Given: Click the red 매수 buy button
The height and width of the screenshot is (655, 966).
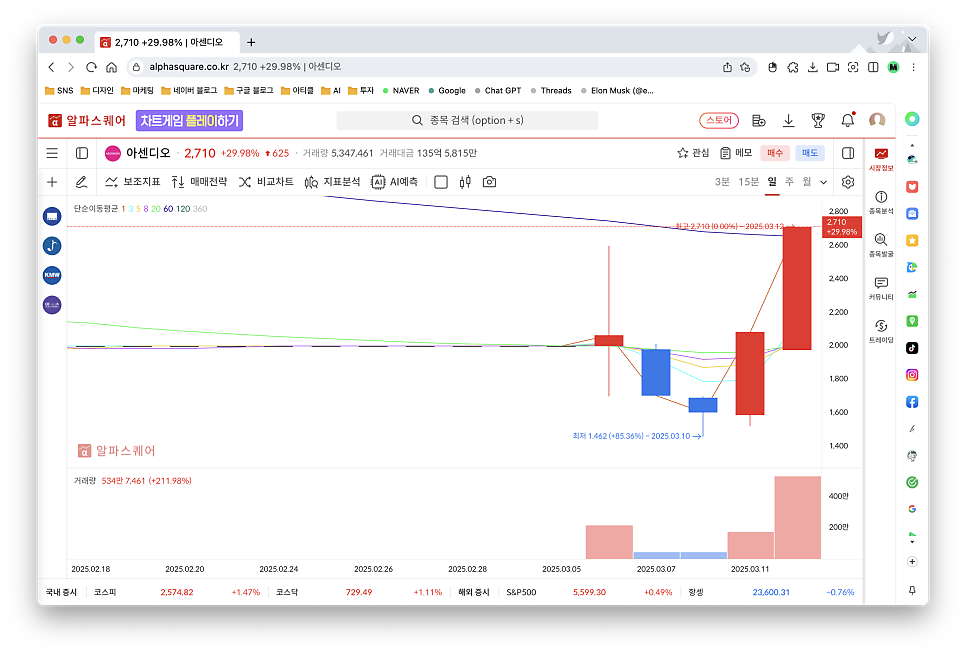Looking at the screenshot, I should [x=774, y=153].
